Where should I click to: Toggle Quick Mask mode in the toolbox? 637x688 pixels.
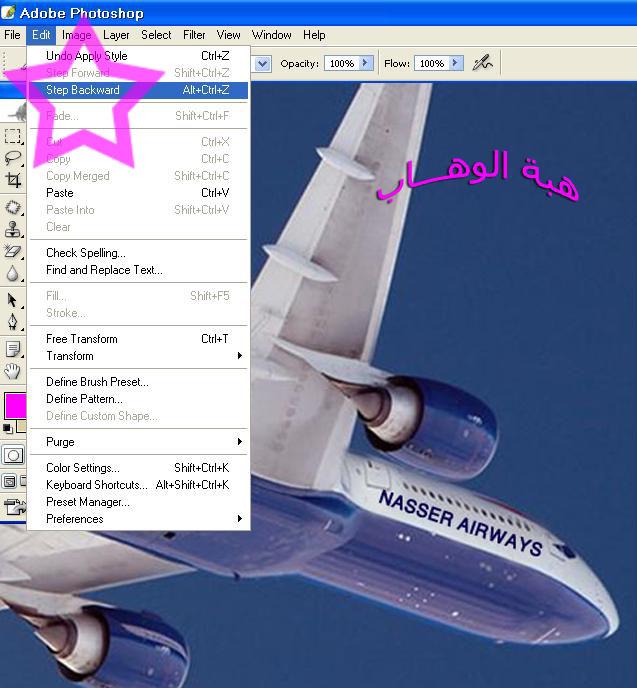tap(13, 455)
